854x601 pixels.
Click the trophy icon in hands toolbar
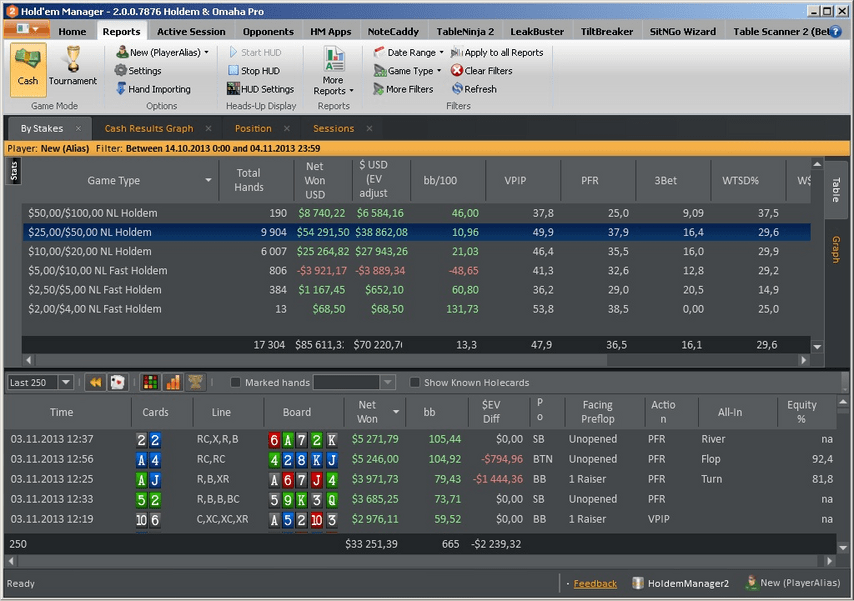click(195, 383)
